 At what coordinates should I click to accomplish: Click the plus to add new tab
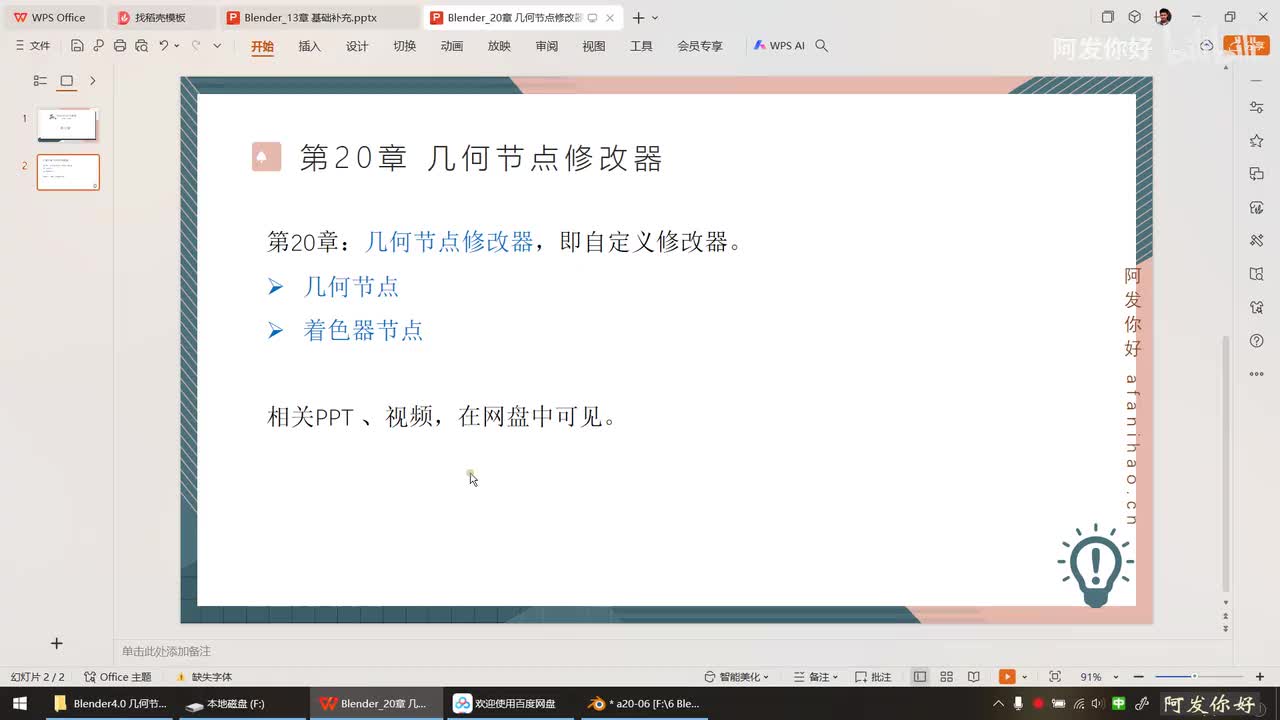(638, 18)
